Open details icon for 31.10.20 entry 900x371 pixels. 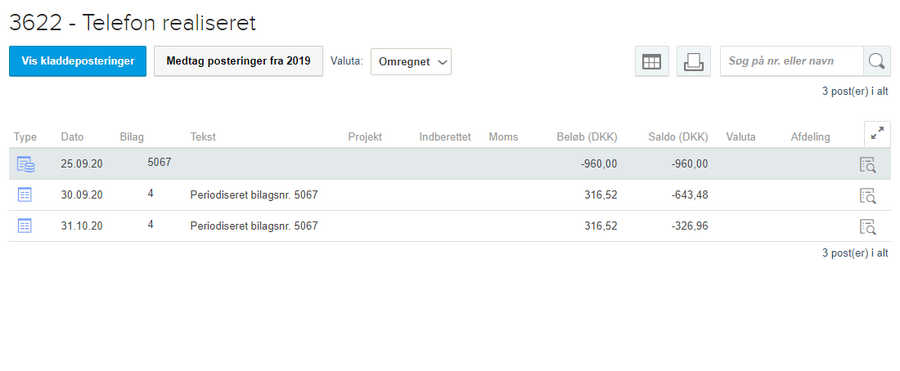pyautogui.click(x=868, y=226)
